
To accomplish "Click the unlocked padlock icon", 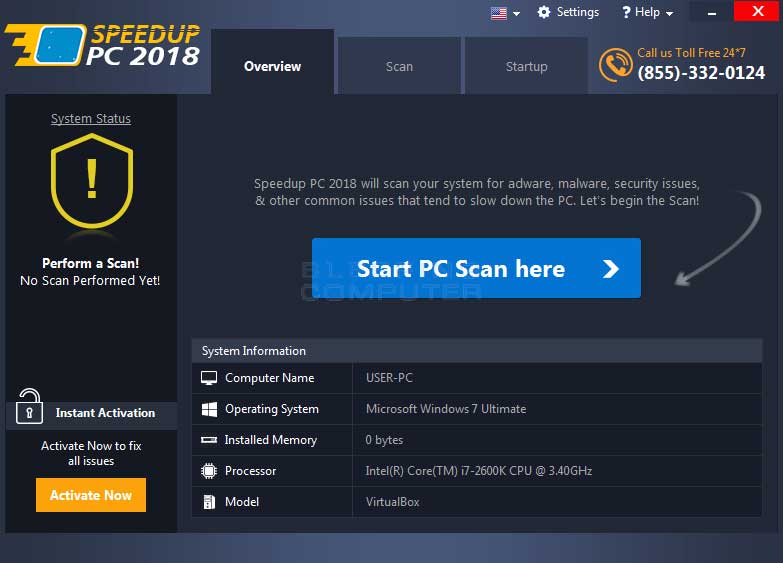I will coord(29,406).
